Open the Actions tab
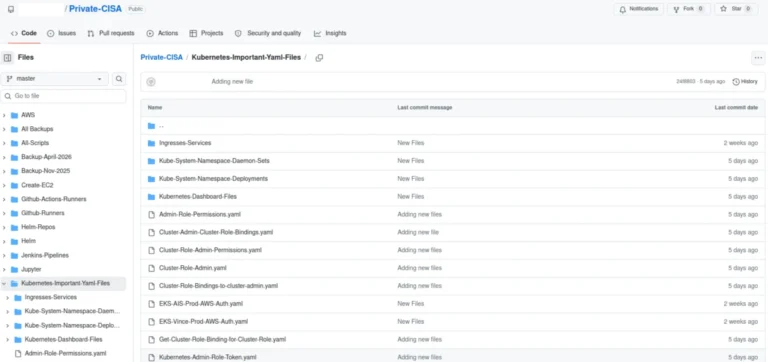The image size is (768, 362). pos(162,33)
